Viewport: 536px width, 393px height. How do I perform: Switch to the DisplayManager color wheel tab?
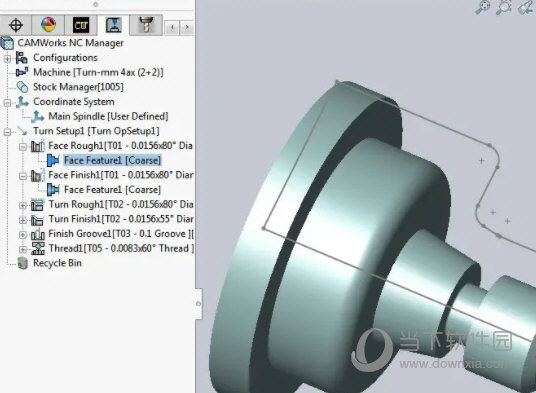[x=48, y=25]
